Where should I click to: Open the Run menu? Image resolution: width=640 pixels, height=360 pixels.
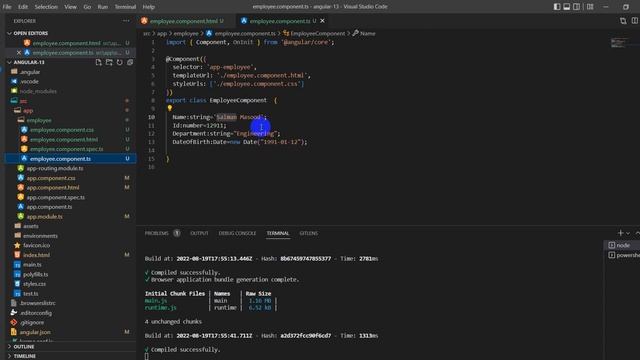click(x=102, y=7)
